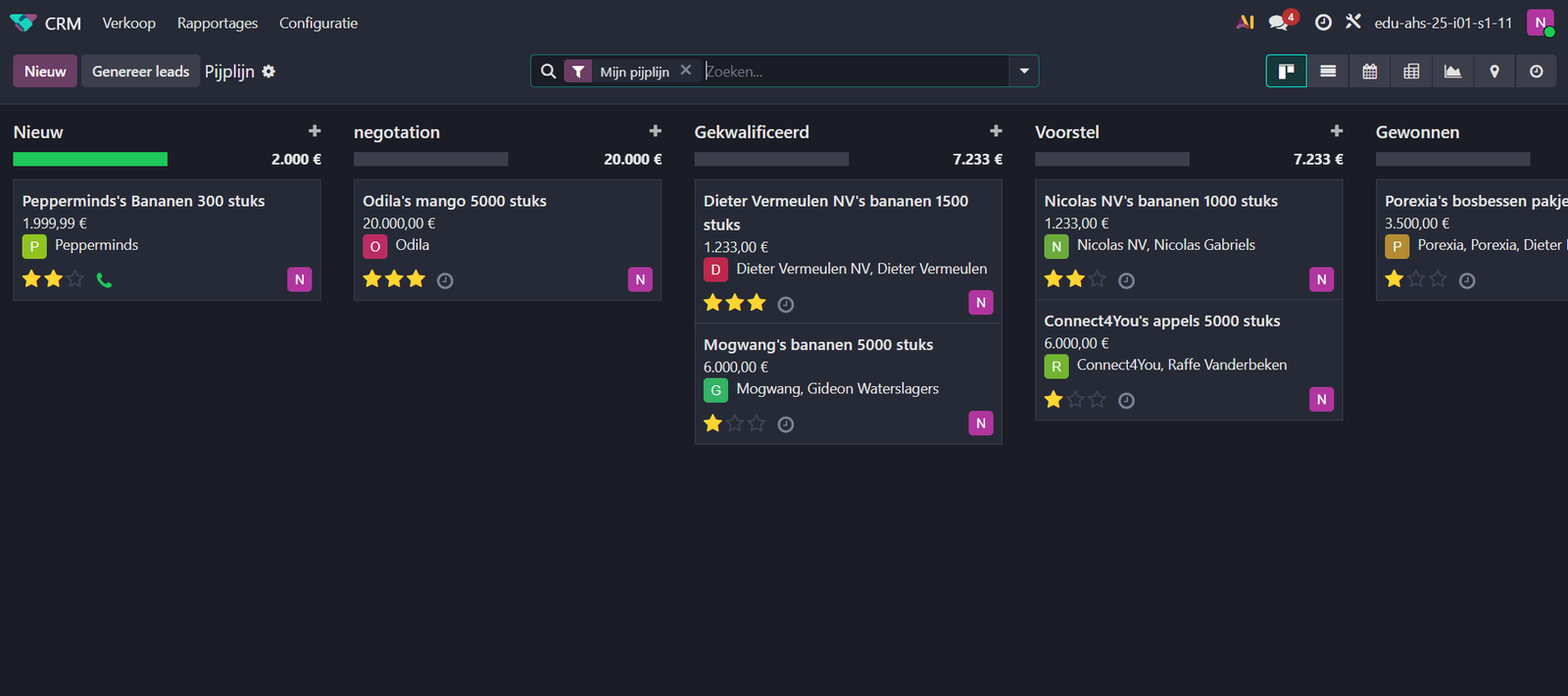The image size is (1568, 696).
Task: Switch to pivot table view
Action: tap(1411, 72)
